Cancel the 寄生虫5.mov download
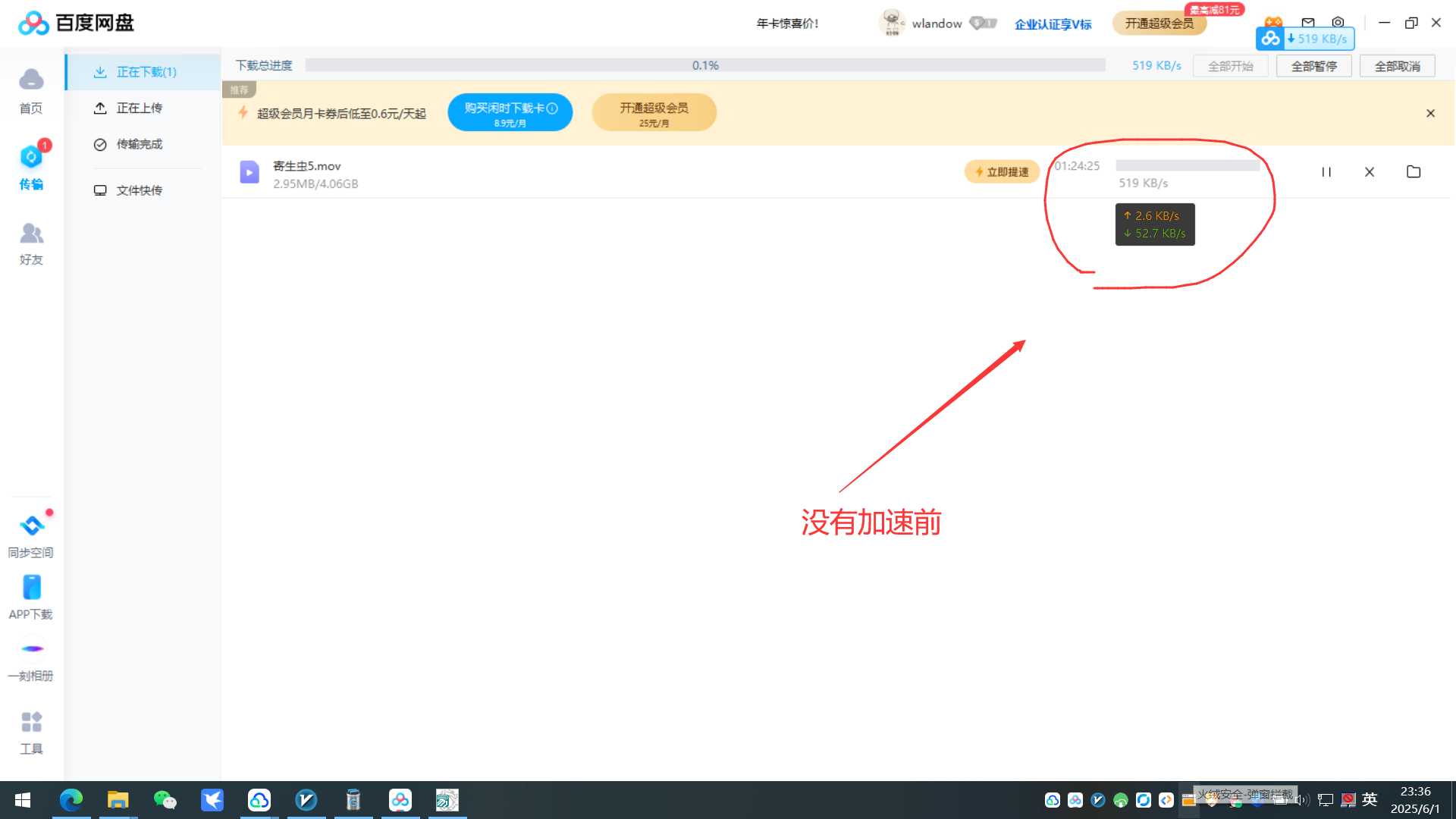The width and height of the screenshot is (1456, 819). 1370,172
